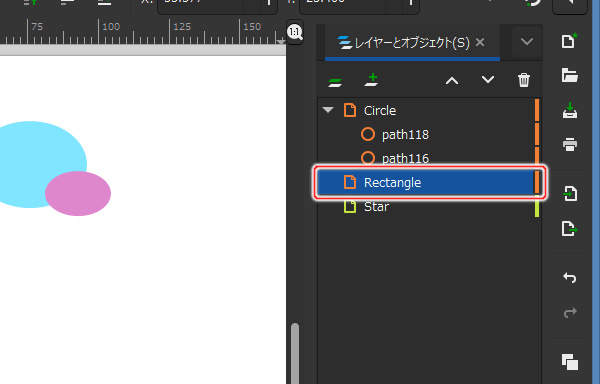This screenshot has height=384, width=600.
Task: Undo the last action
Action: pos(570,278)
